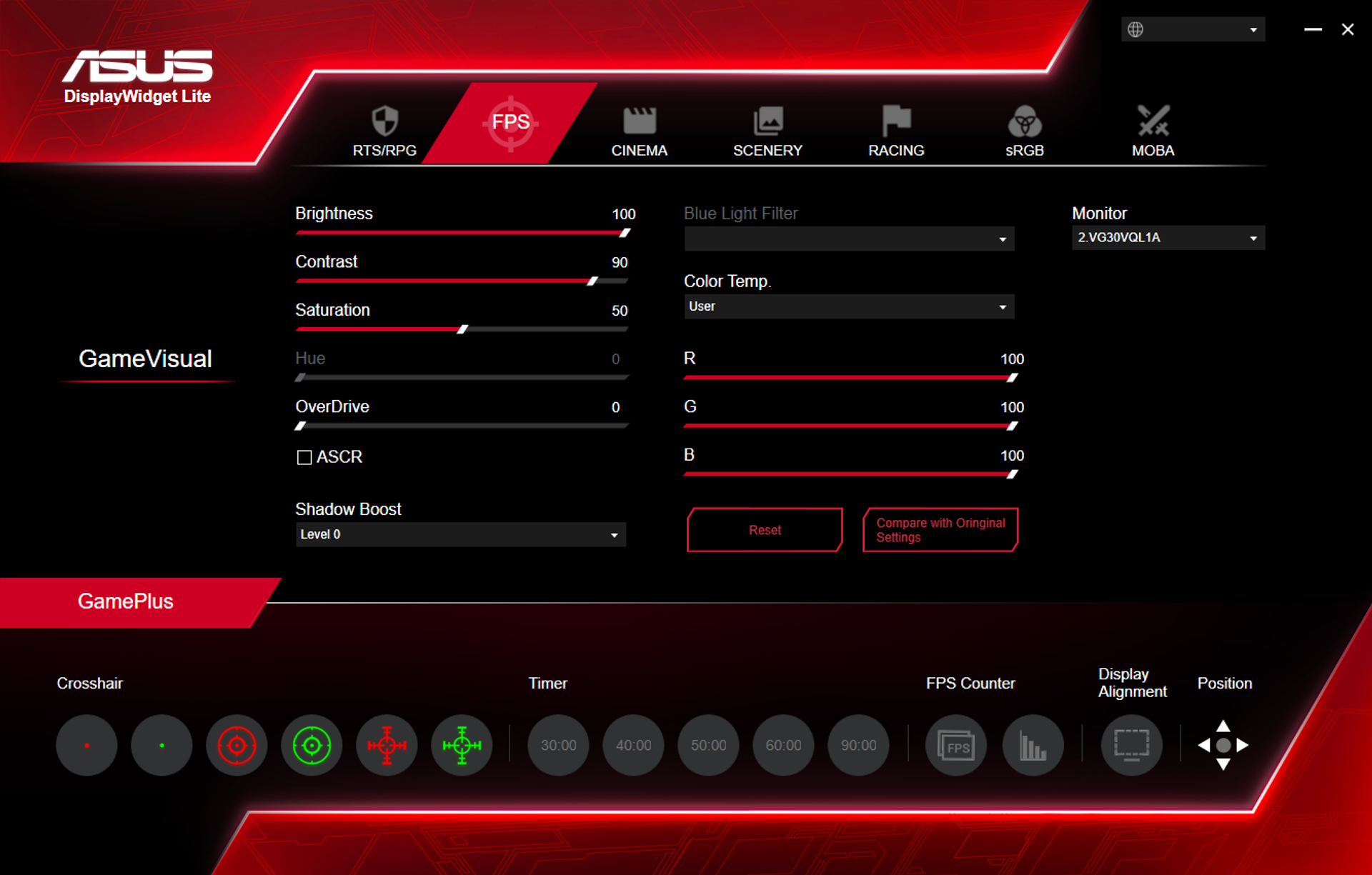Image resolution: width=1372 pixels, height=875 pixels.
Task: Select the green cross-style crosshair
Action: [x=462, y=745]
